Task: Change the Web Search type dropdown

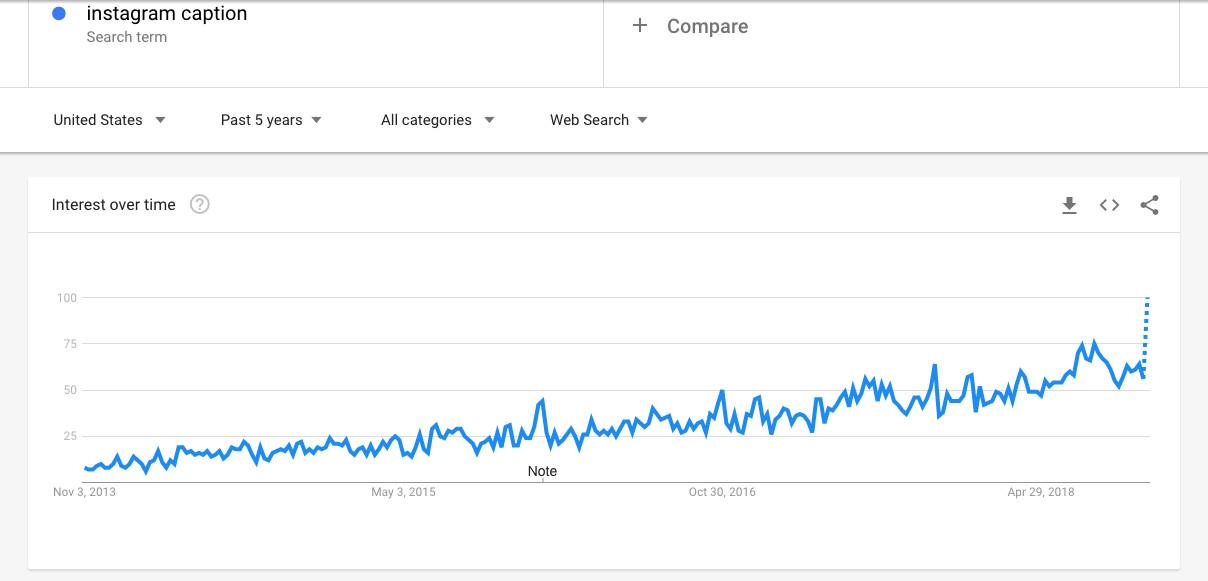Action: (x=599, y=120)
